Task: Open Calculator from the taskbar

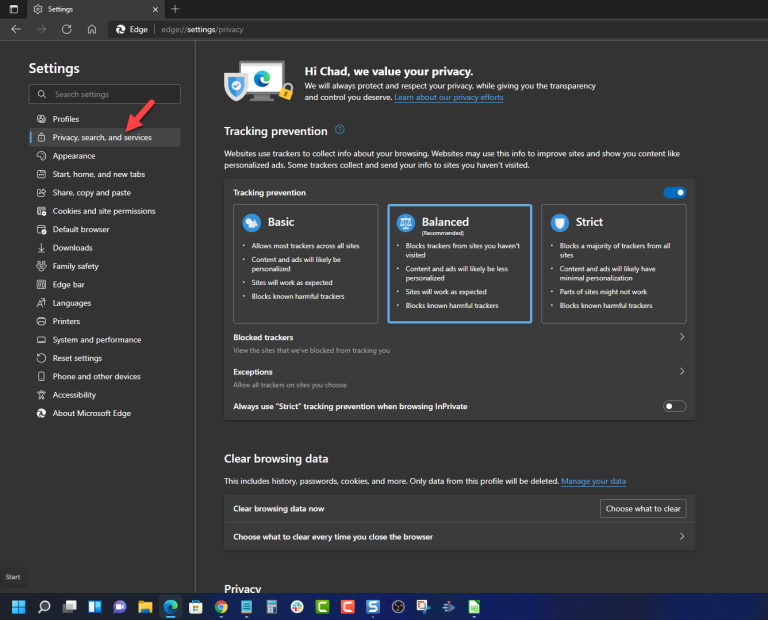Action: [272, 607]
